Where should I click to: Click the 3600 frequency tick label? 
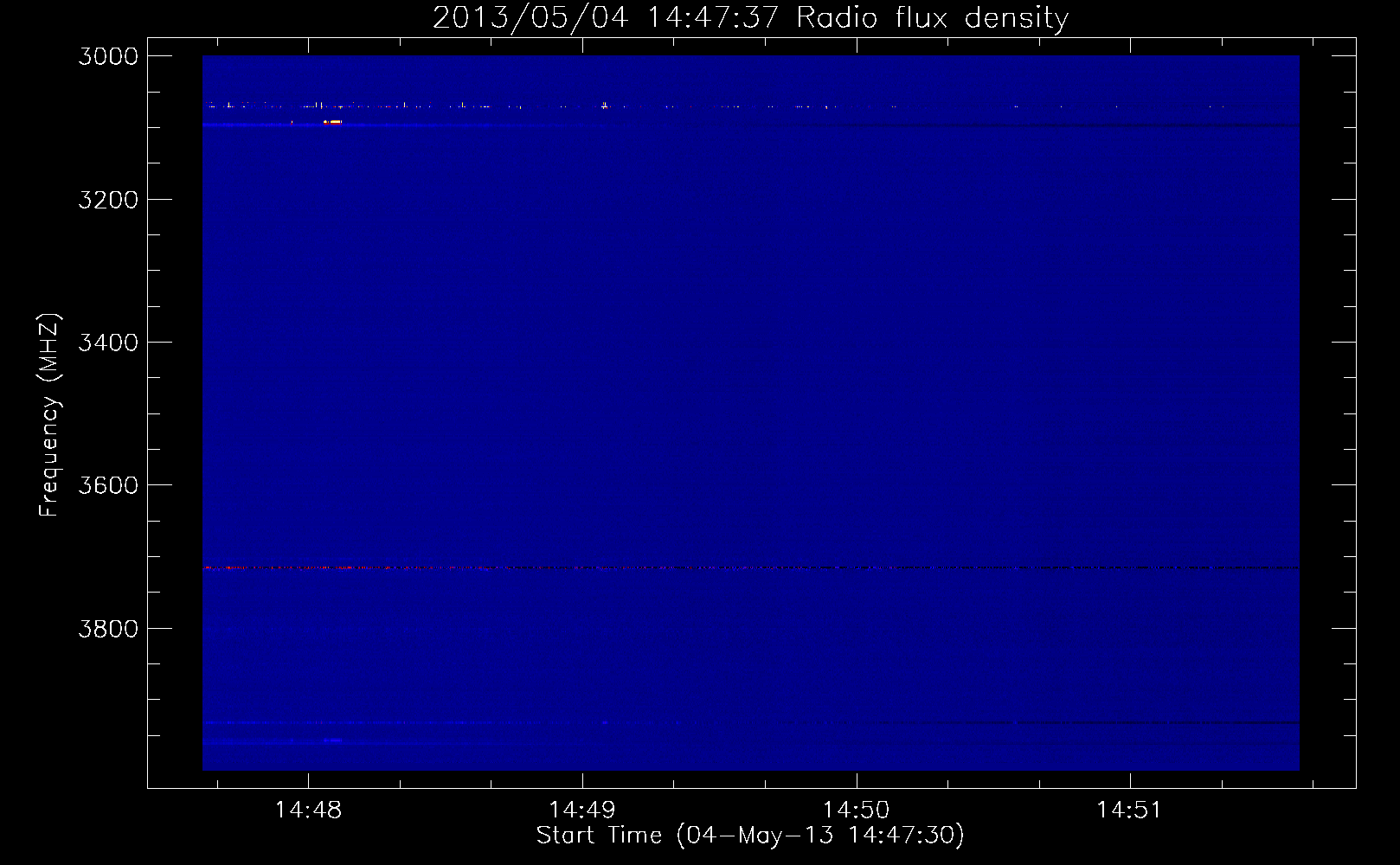coord(108,485)
